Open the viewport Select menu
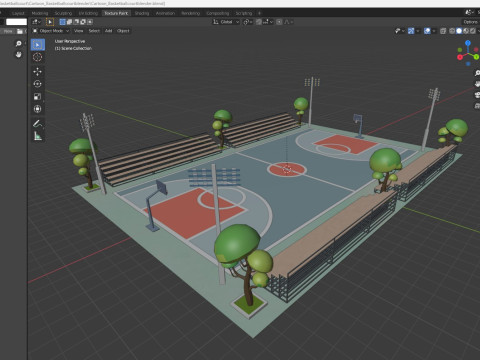The image size is (480, 360). (x=94, y=31)
